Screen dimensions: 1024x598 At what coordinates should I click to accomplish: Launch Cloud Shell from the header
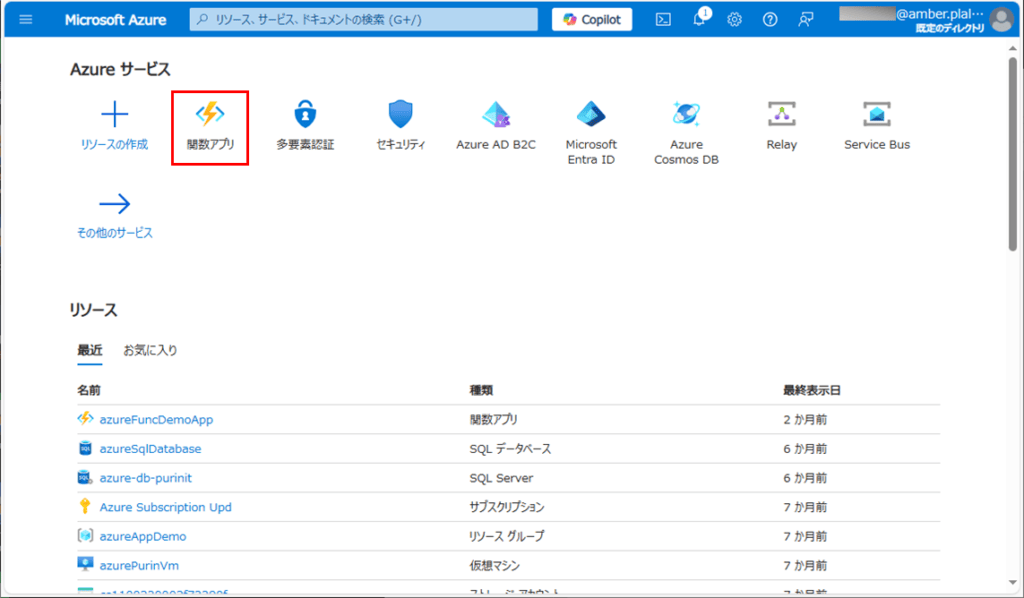point(663,20)
